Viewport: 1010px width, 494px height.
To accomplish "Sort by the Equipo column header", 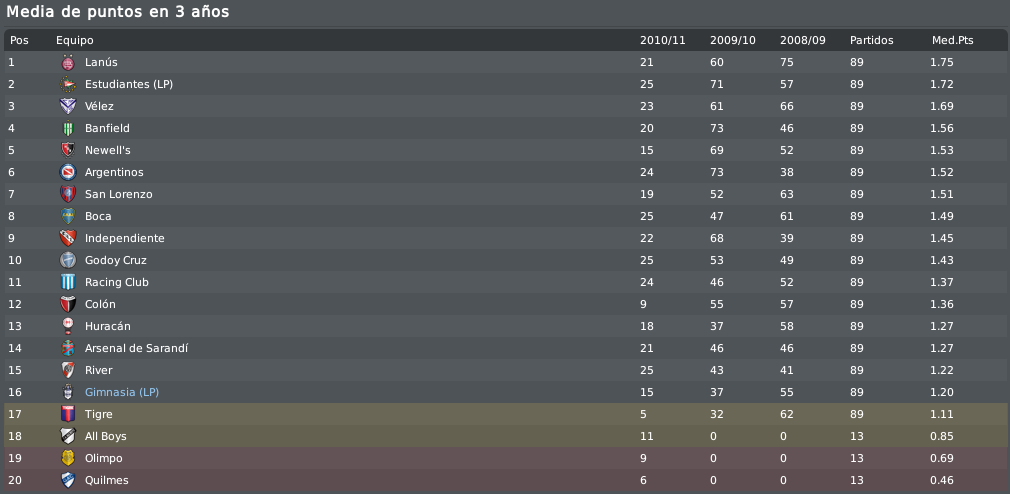I will [x=75, y=41].
